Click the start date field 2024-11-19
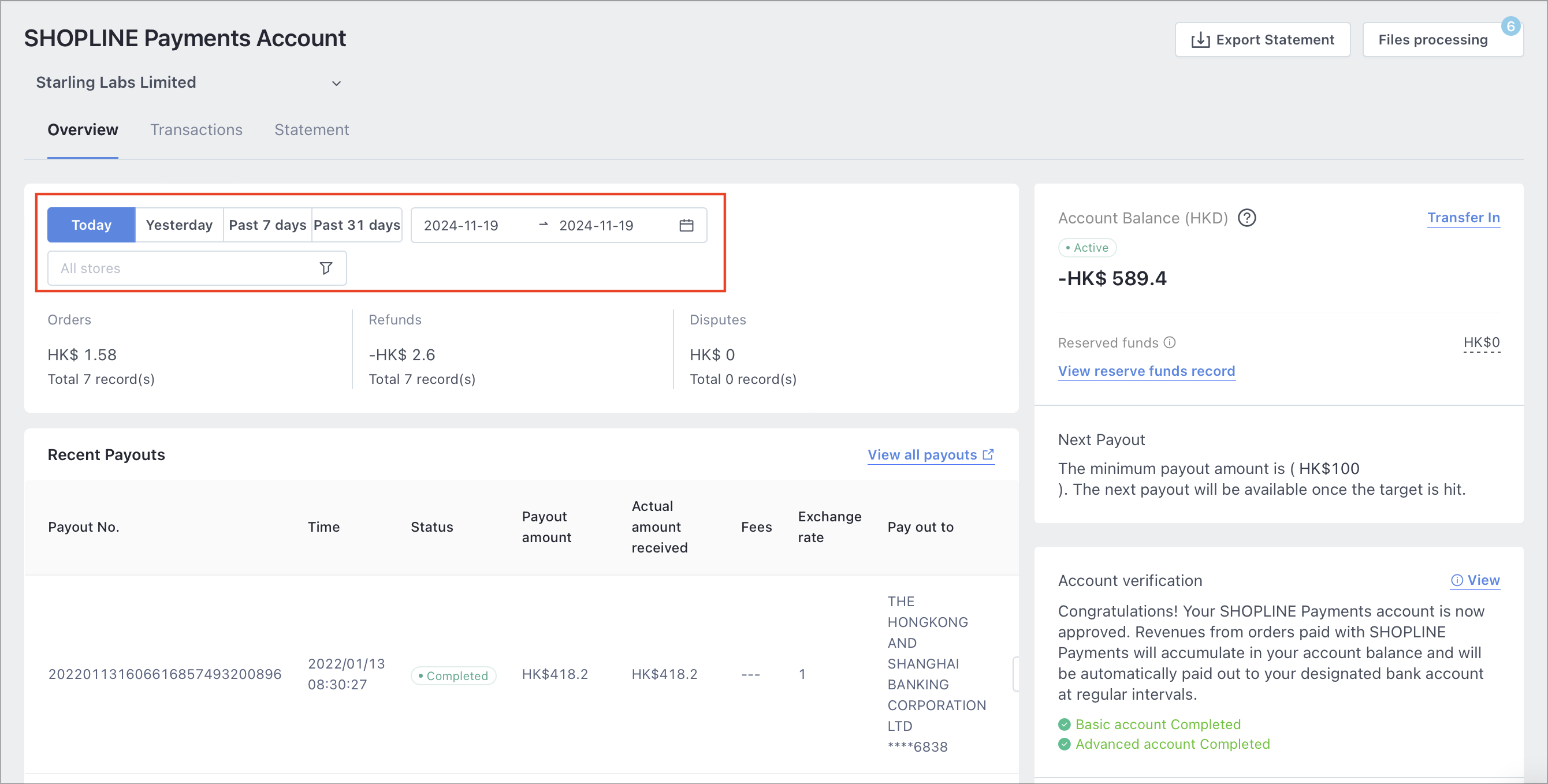 pos(461,225)
